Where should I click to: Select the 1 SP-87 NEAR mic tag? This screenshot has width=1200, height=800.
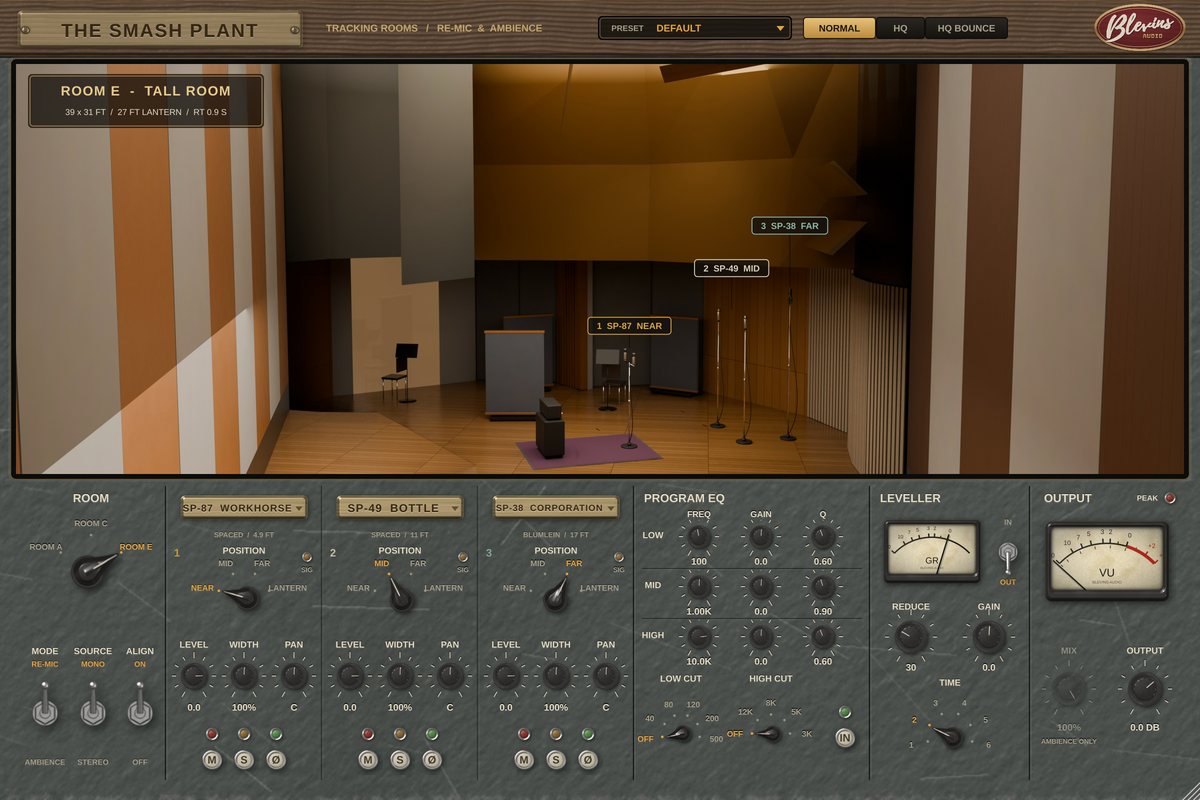[x=629, y=326]
